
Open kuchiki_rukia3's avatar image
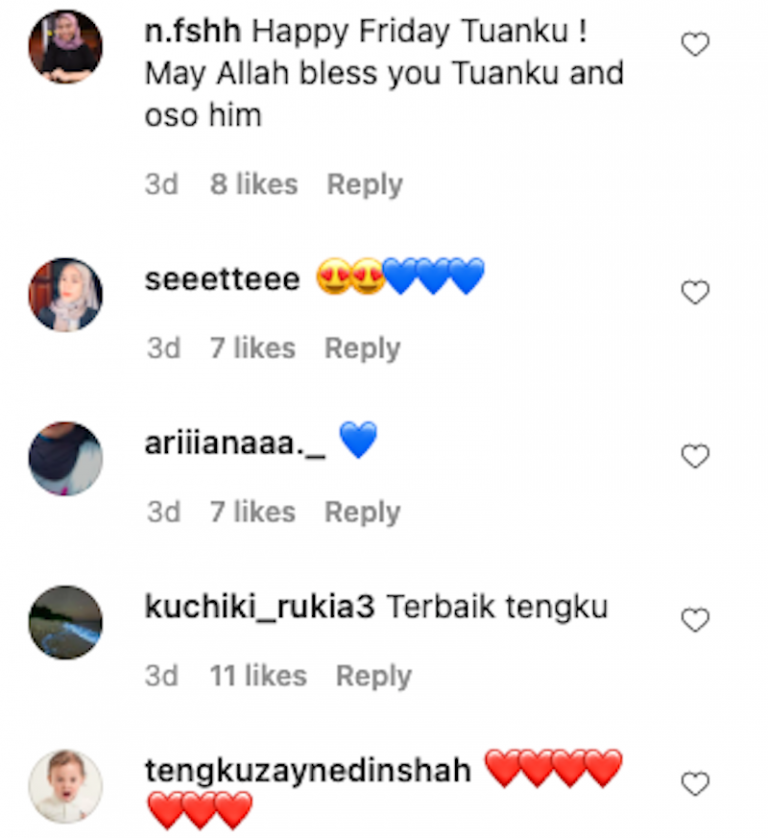66,623
